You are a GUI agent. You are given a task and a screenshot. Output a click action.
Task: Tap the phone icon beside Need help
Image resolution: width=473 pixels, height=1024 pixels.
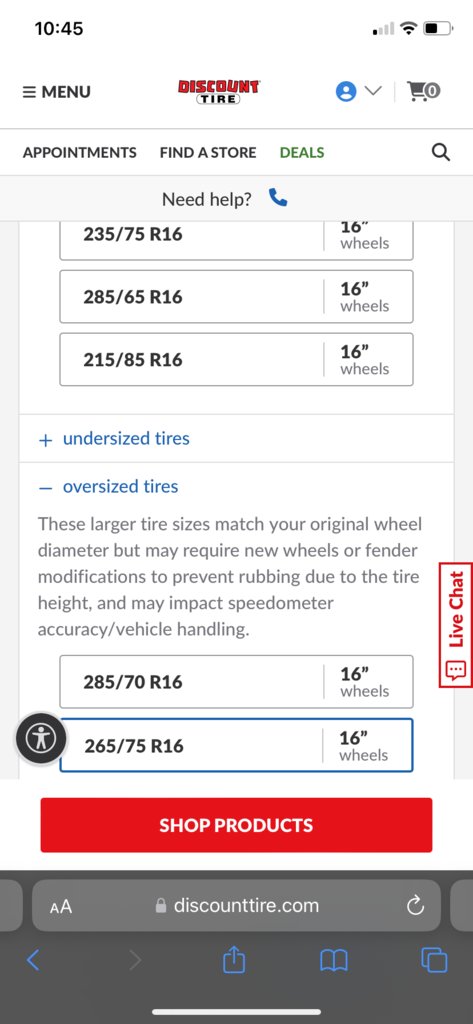tap(278, 198)
